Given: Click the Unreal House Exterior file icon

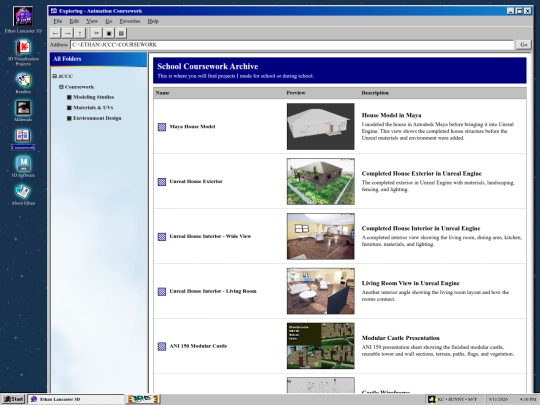Looking at the screenshot, I should (x=162, y=181).
